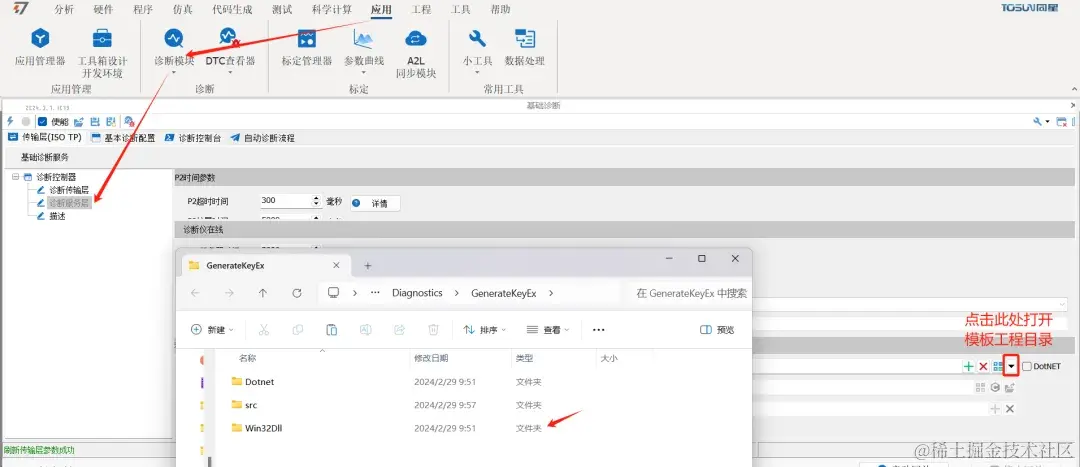This screenshot has width=1080, height=467.
Task: Toggle the 使能 enable checkbox
Action: click(x=42, y=121)
